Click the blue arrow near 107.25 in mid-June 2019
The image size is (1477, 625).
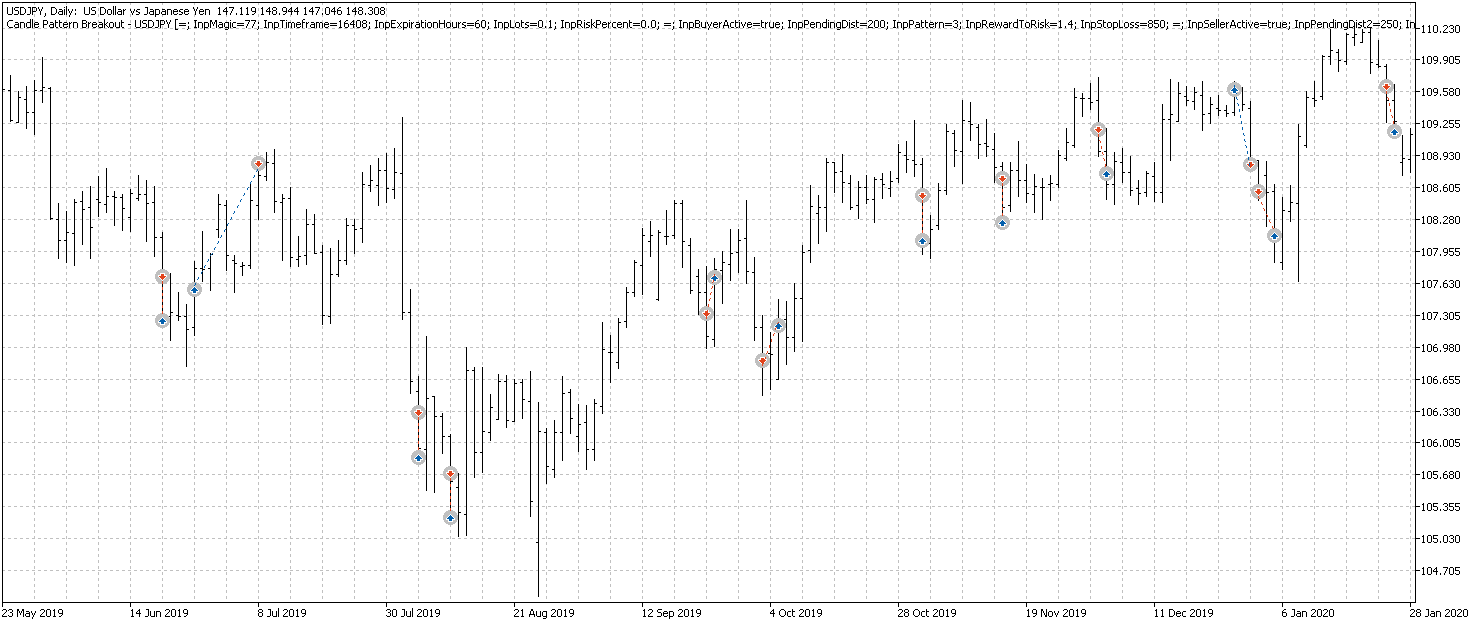(x=162, y=320)
